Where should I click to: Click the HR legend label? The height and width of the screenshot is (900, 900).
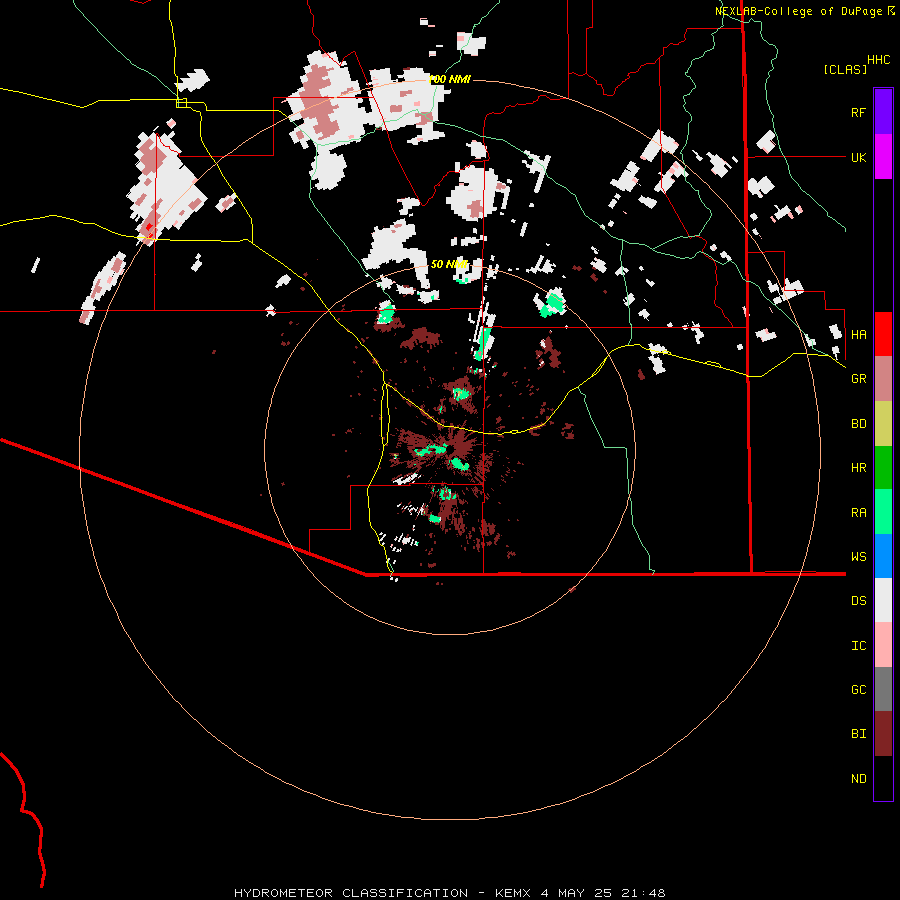858,468
